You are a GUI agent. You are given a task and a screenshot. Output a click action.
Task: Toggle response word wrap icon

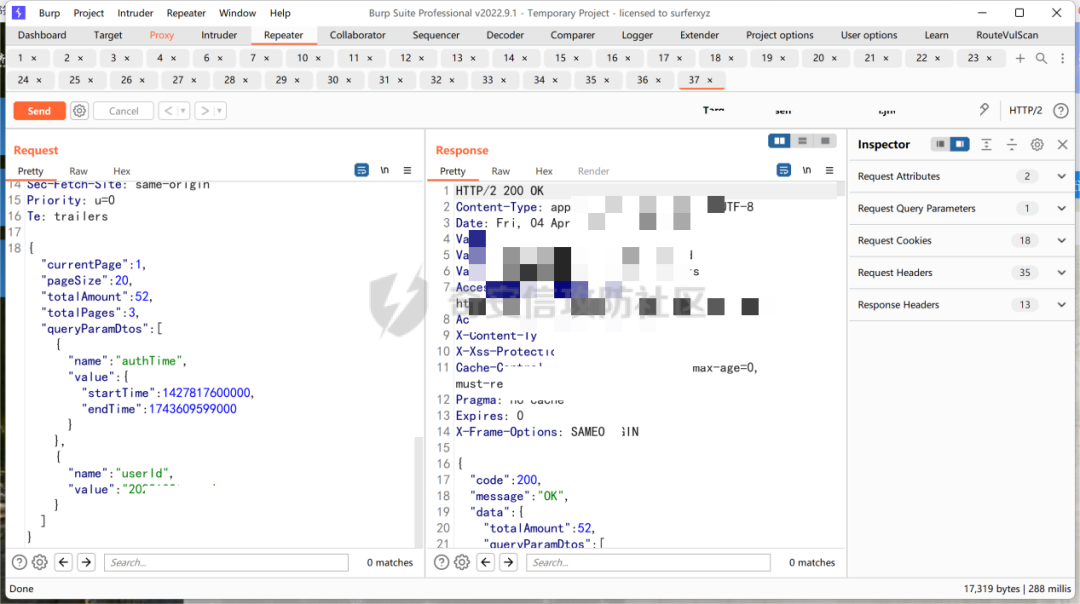pos(784,170)
